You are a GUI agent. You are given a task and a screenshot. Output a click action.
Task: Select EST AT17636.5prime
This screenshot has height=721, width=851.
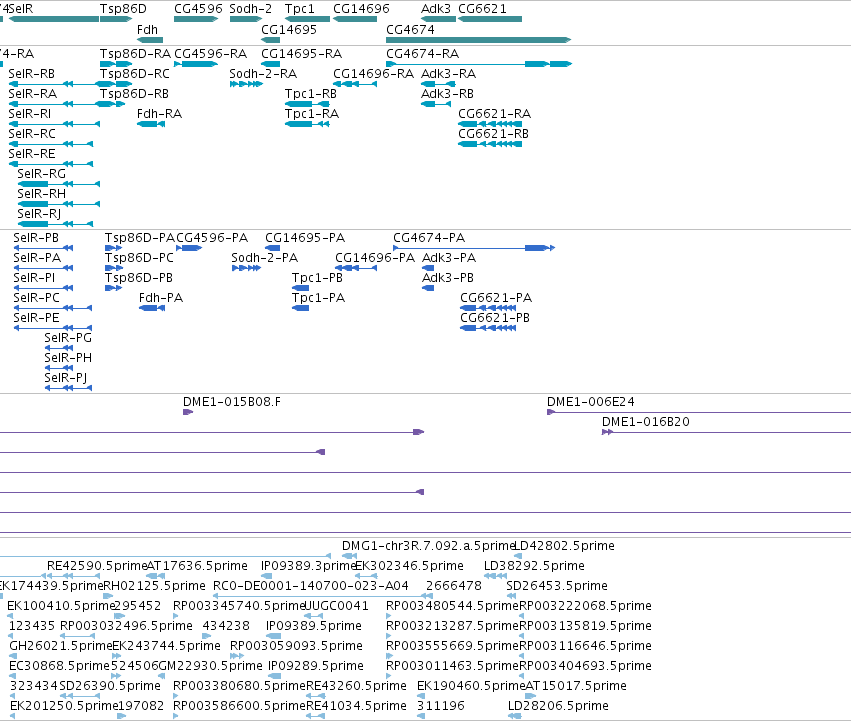tap(156, 576)
